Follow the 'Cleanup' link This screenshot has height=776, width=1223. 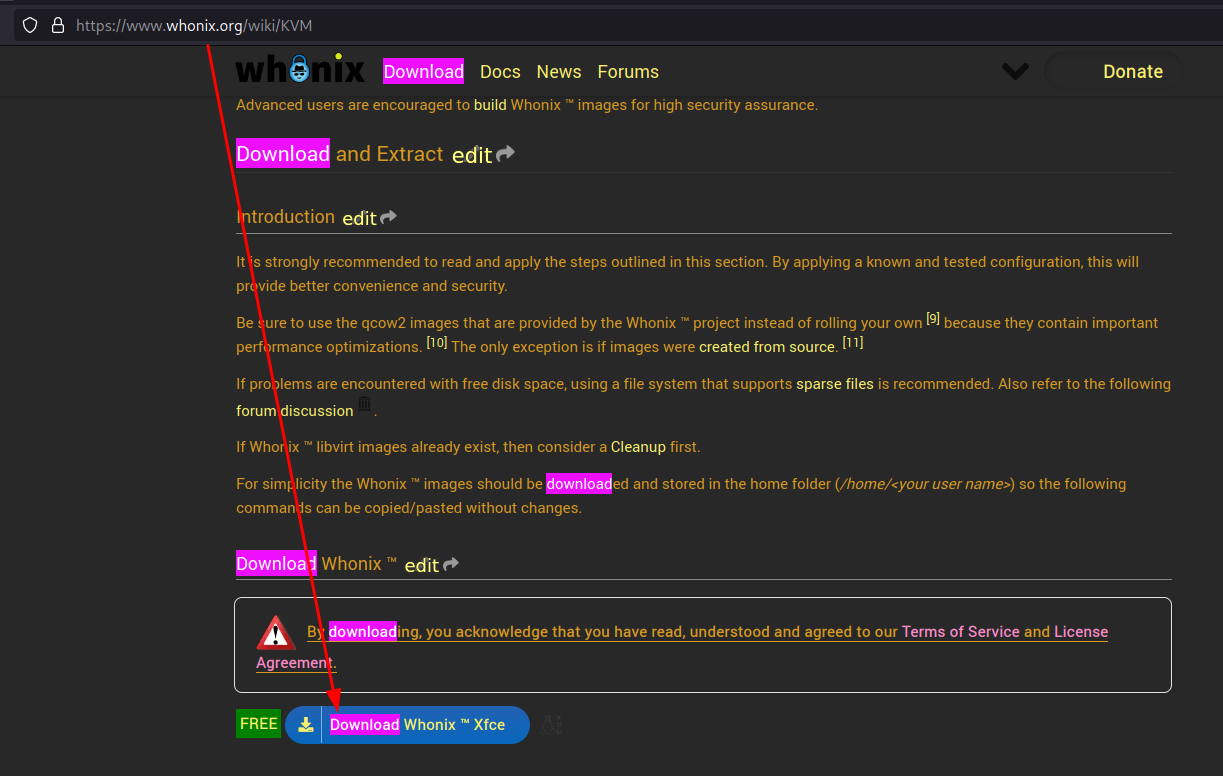[638, 447]
